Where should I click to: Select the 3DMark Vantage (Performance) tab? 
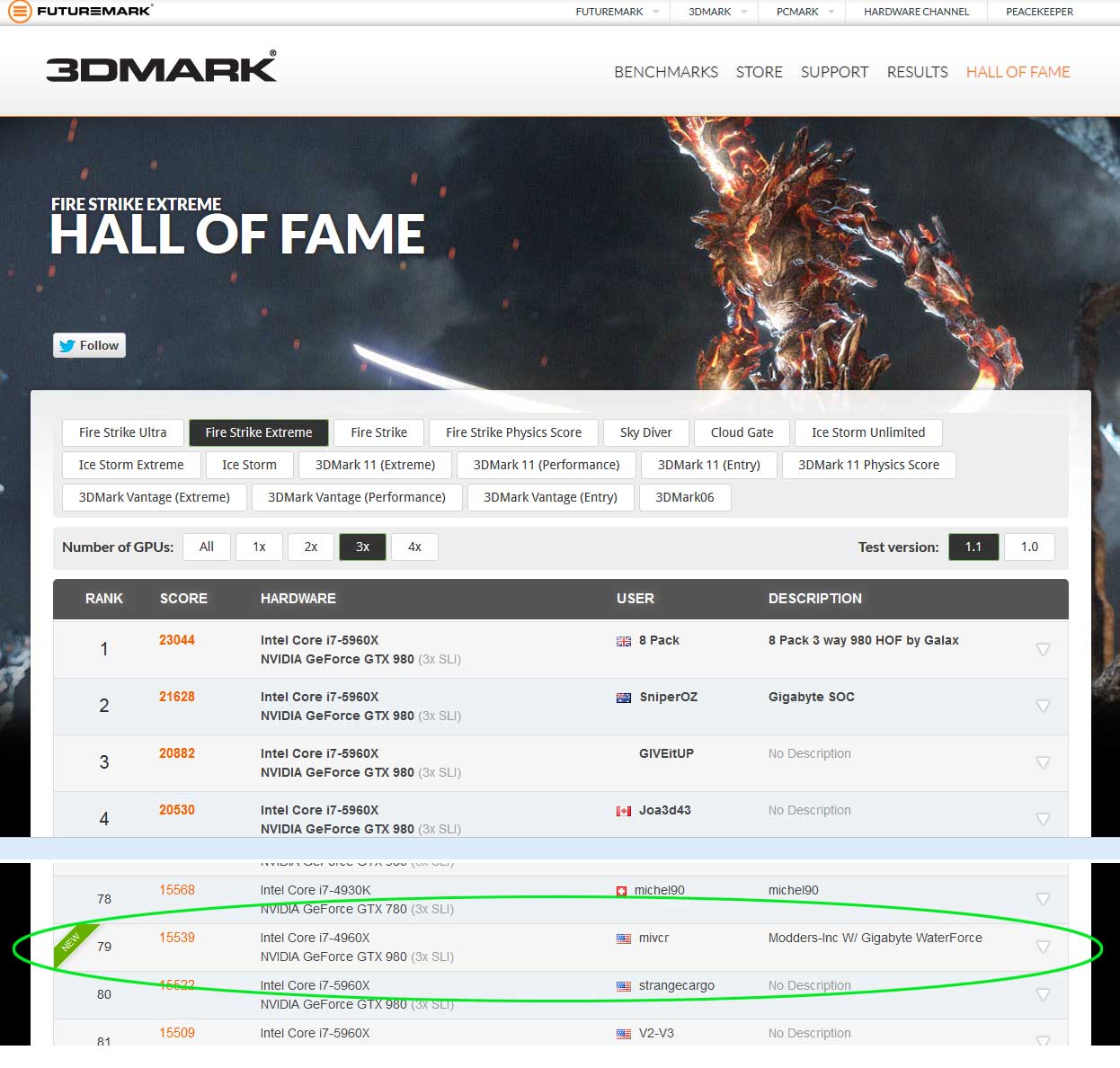(x=357, y=497)
